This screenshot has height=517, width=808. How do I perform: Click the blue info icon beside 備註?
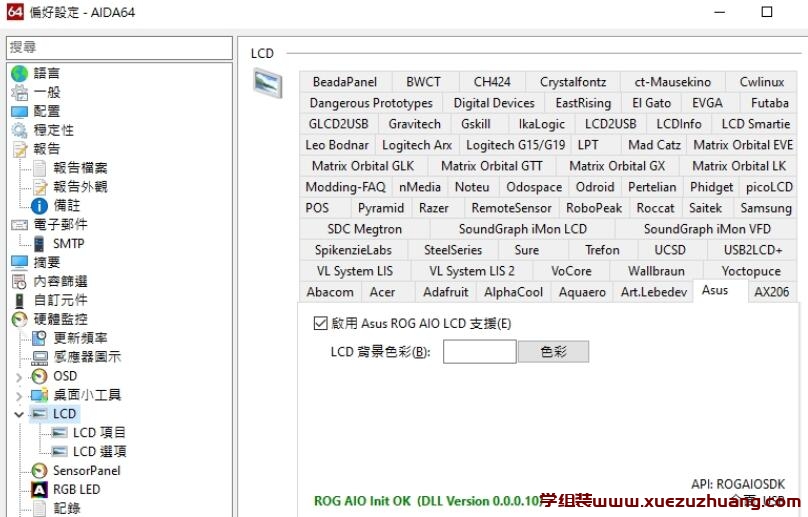[40, 206]
